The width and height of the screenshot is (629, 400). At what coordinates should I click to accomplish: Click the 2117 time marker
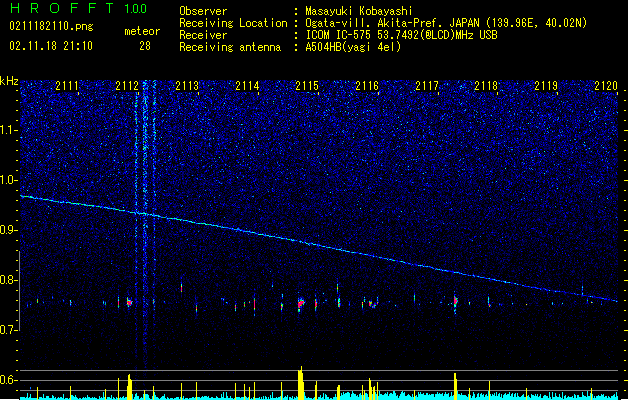click(x=427, y=85)
